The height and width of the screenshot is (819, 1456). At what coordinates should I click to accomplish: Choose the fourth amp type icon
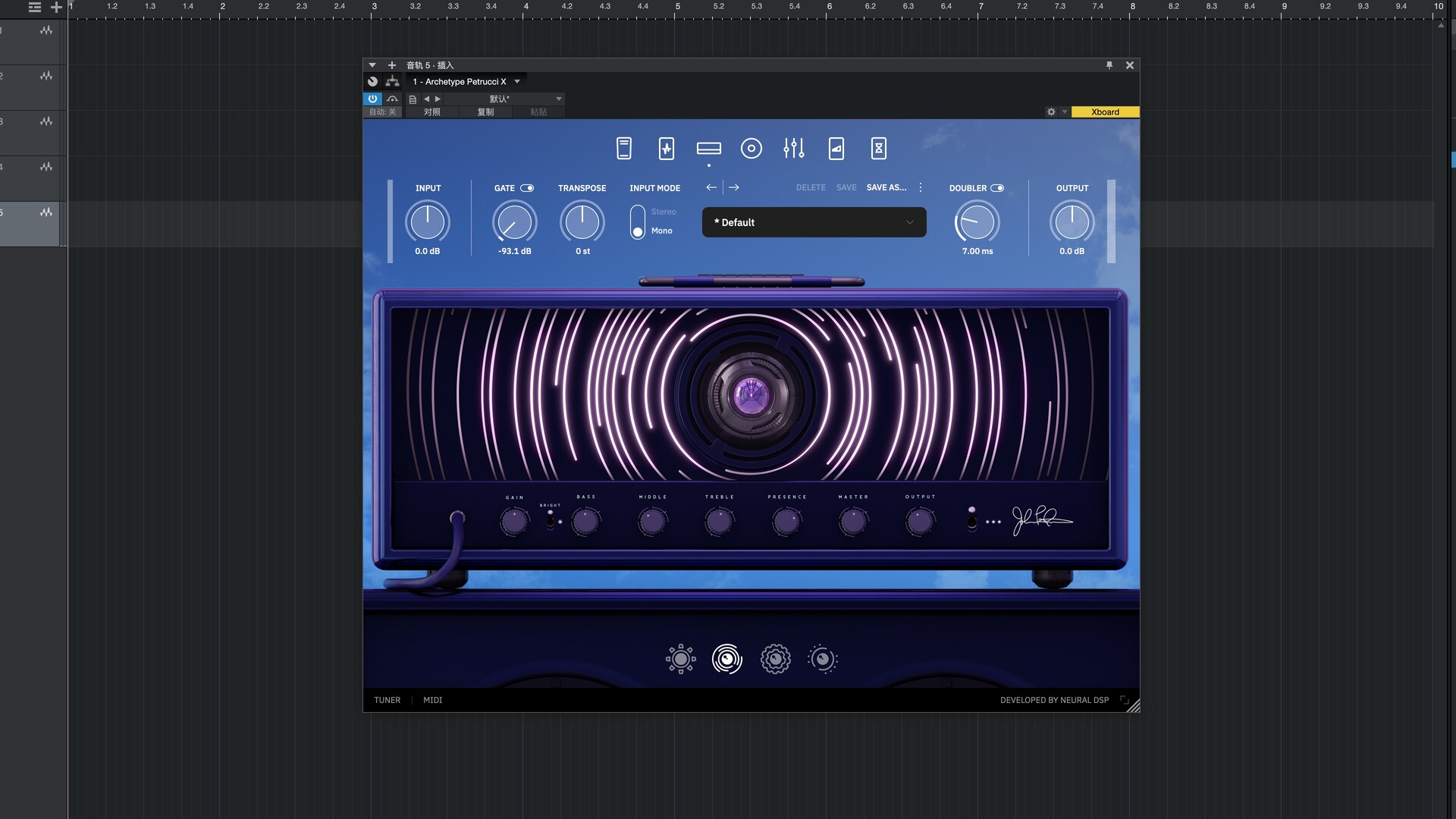coord(823,659)
